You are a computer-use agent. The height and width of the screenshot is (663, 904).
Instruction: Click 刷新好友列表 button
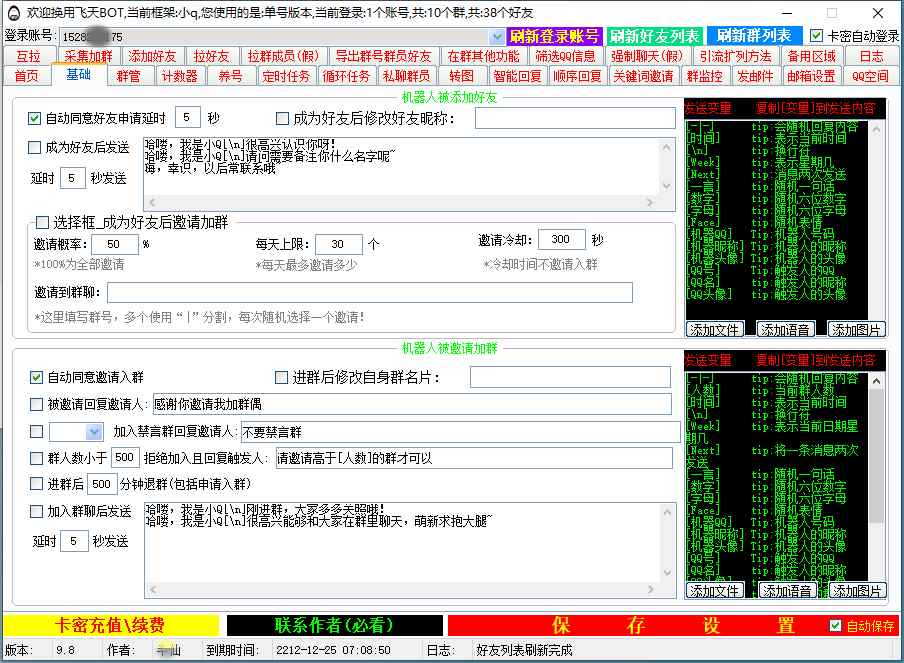point(654,36)
